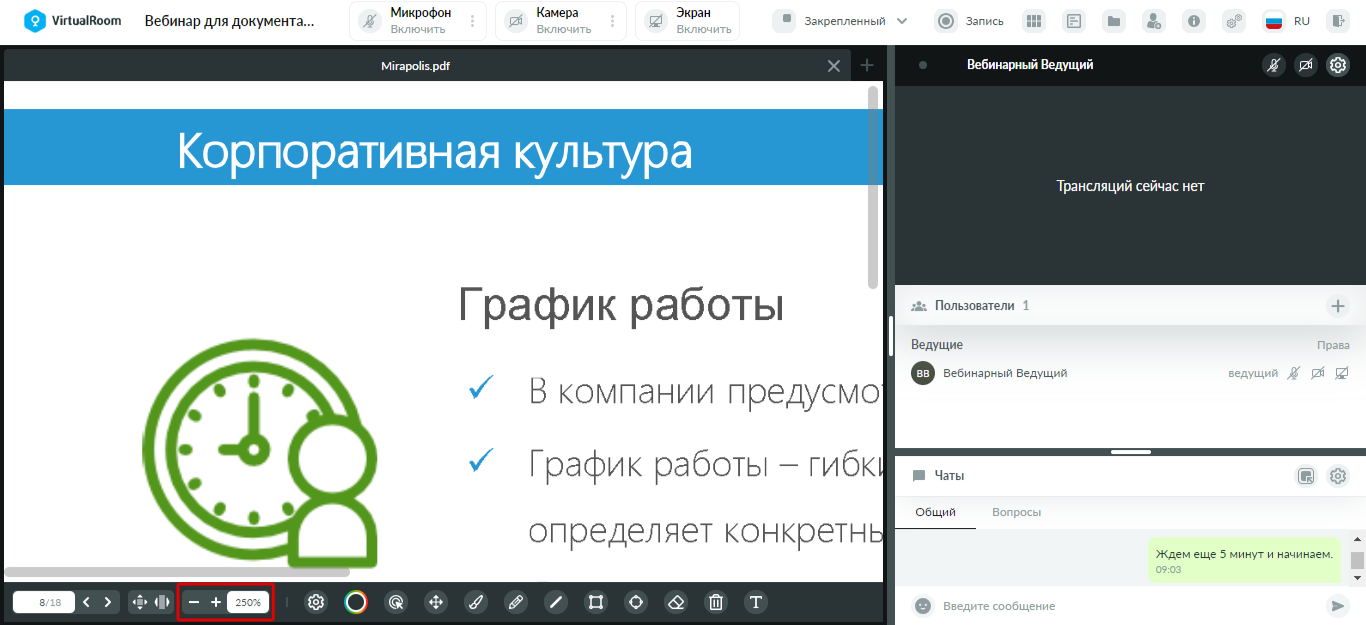Select the straight line tool
This screenshot has width=1366, height=625.
tap(556, 602)
